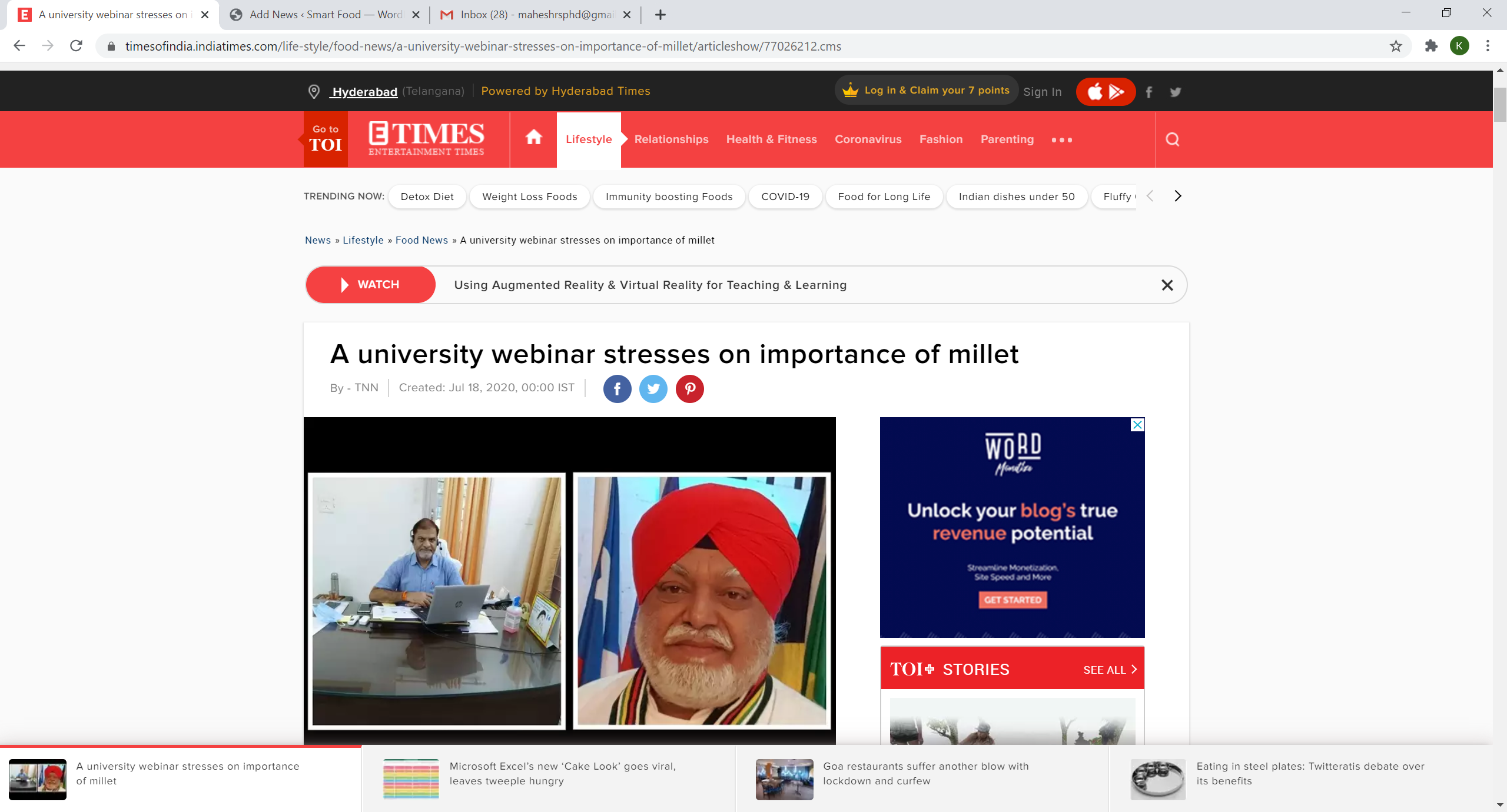This screenshot has width=1507, height=812.
Task: Bookmark this page with star icon
Action: 1396,46
